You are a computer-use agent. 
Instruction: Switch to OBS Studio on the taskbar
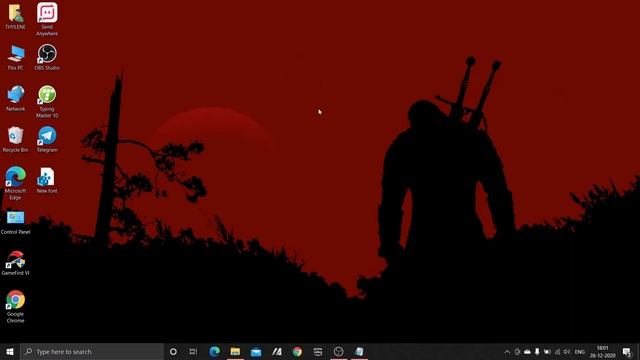(338, 351)
